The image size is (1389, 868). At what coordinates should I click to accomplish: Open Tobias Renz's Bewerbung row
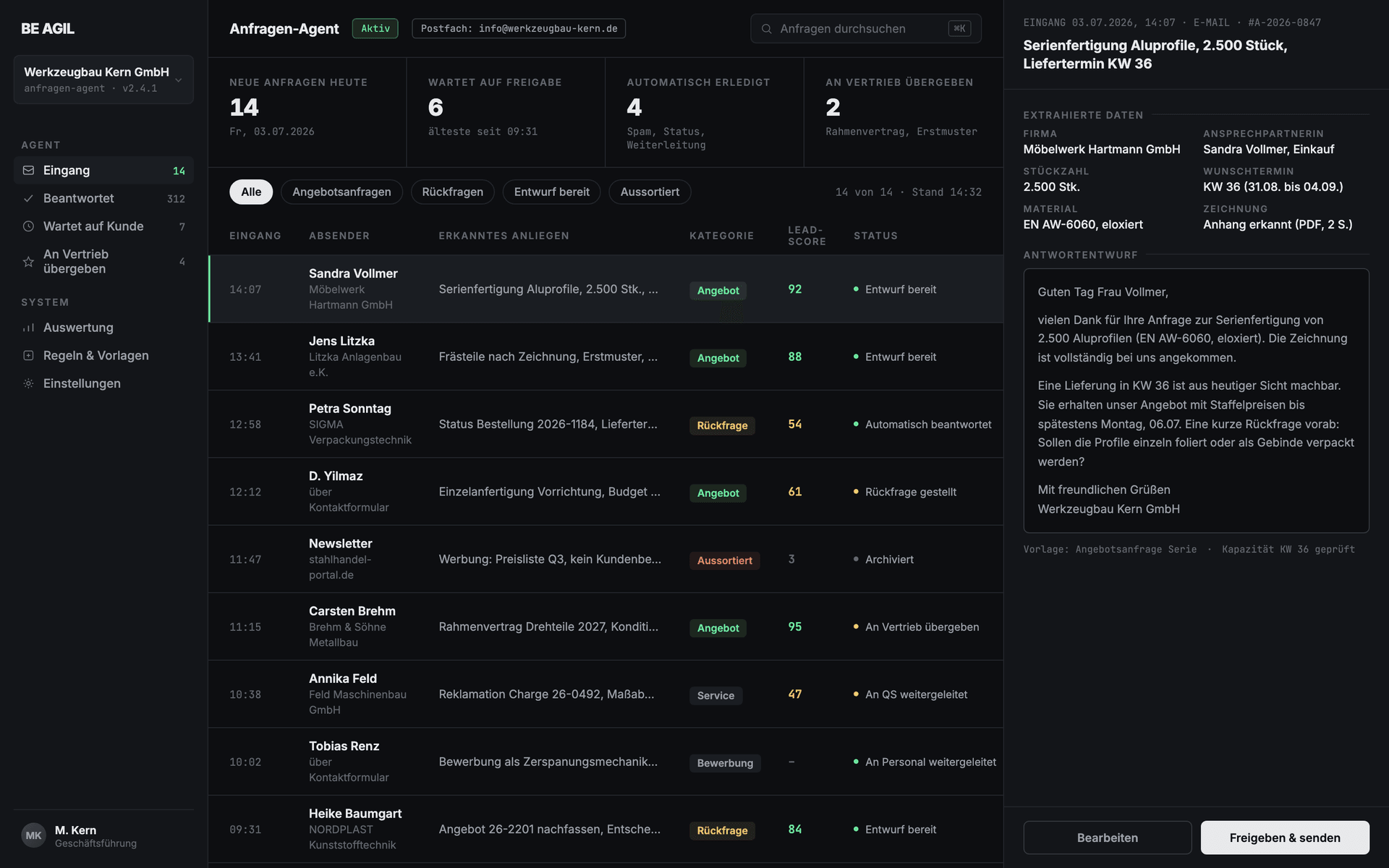click(606, 762)
